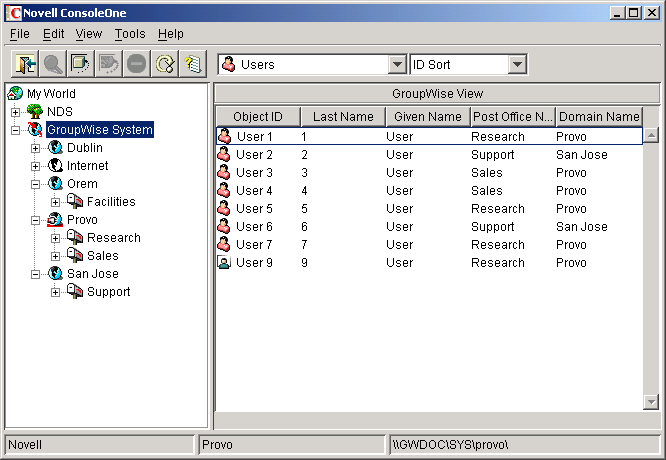Click the user icon beside User 2
Image resolution: width=666 pixels, height=460 pixels.
pyautogui.click(x=224, y=155)
